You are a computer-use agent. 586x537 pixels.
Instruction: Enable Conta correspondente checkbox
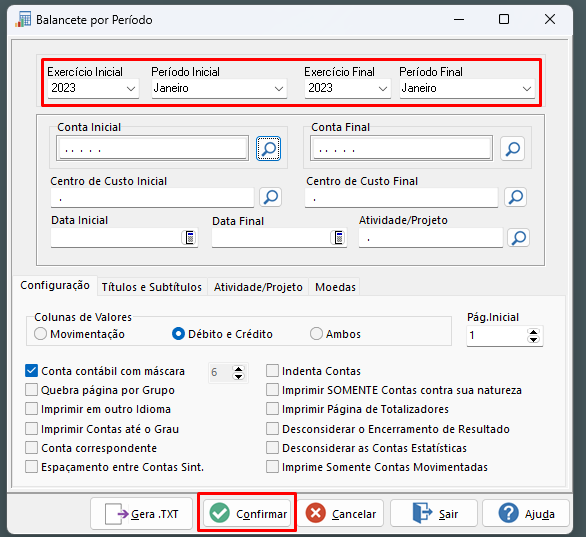click(x=31, y=448)
